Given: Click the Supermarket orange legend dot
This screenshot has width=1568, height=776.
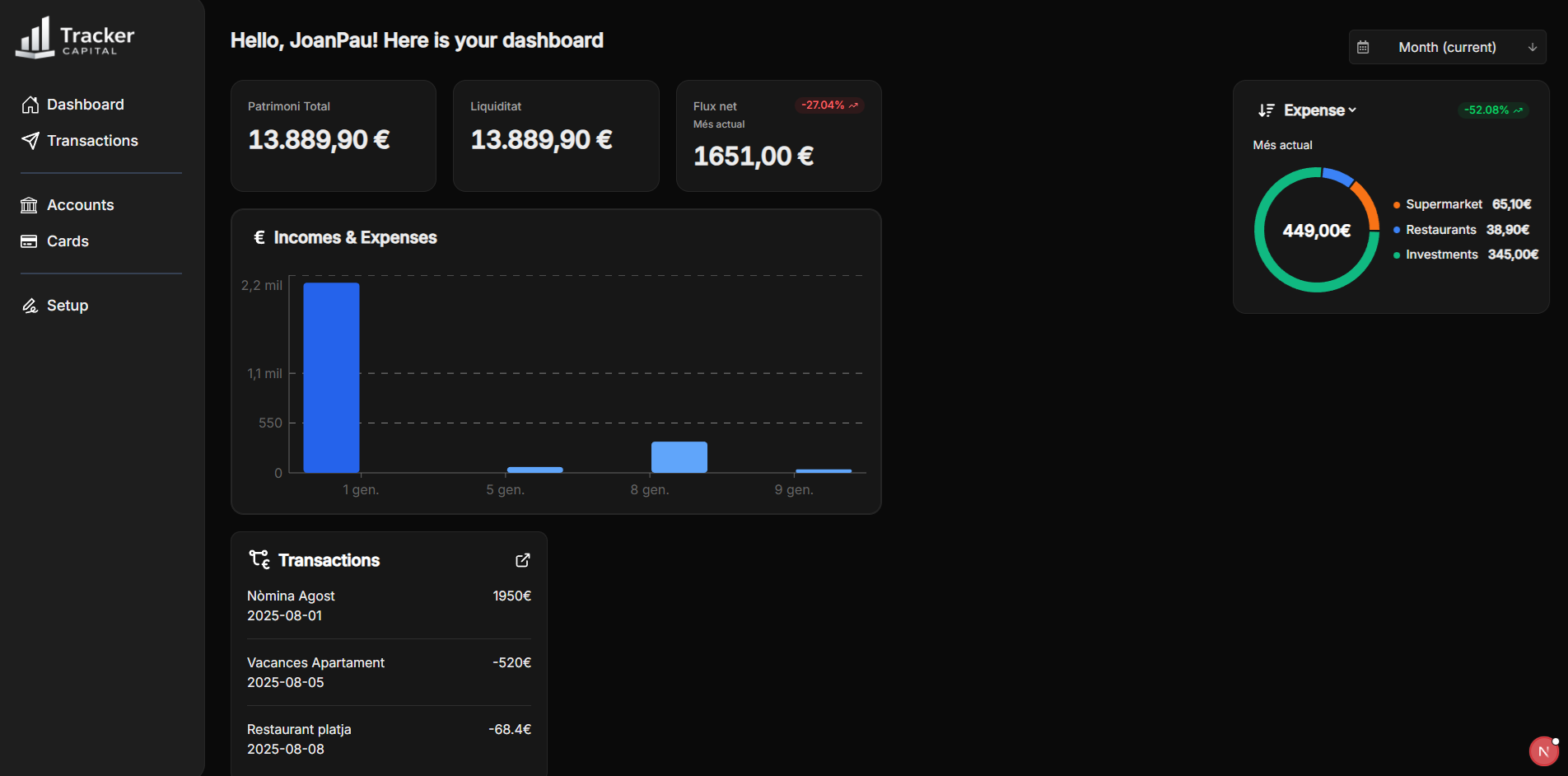Looking at the screenshot, I should pos(1397,205).
